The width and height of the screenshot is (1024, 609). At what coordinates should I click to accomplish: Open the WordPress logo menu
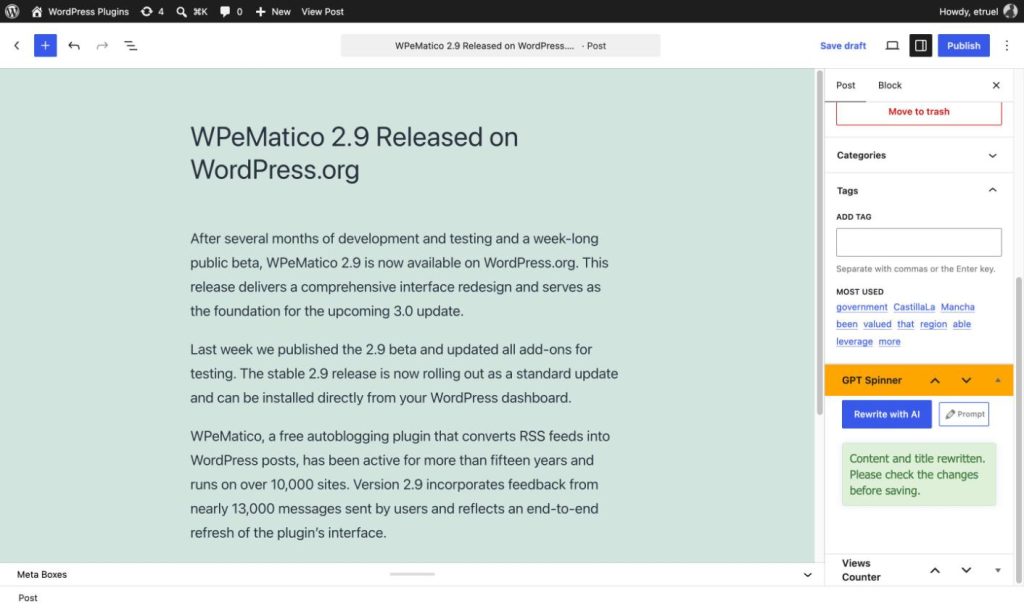click(x=12, y=11)
